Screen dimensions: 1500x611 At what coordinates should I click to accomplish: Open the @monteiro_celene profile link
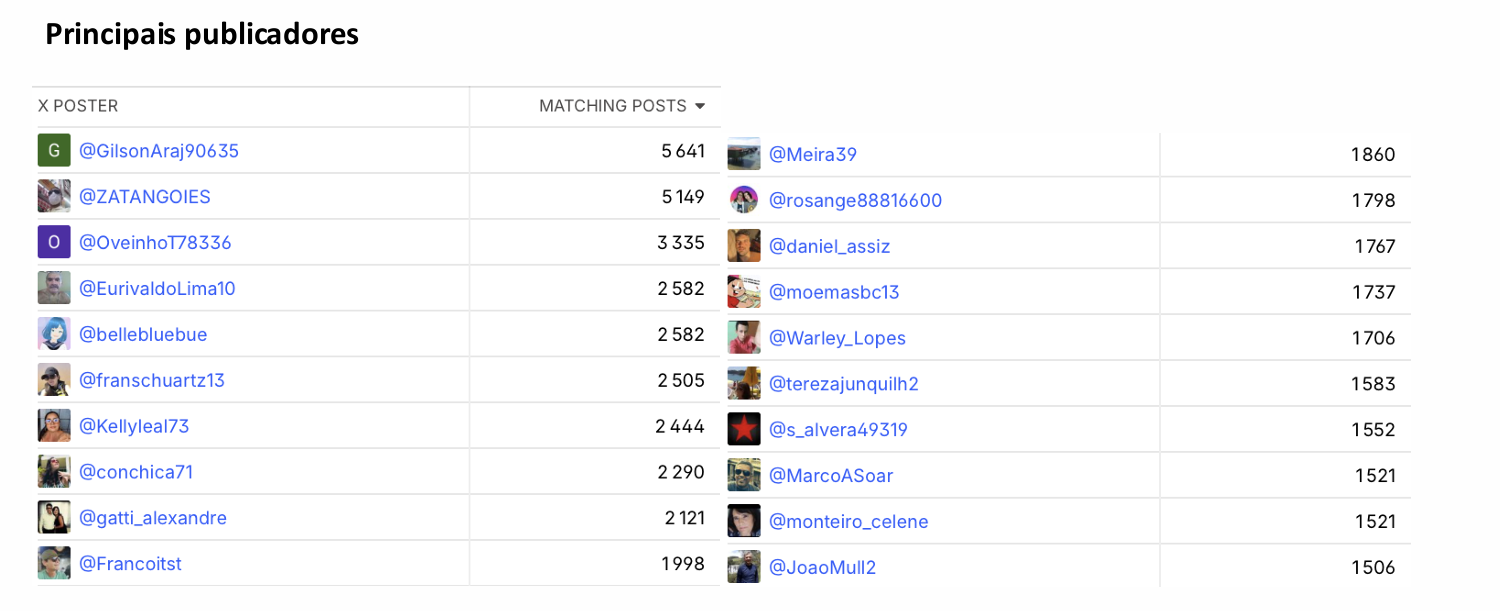(848, 522)
